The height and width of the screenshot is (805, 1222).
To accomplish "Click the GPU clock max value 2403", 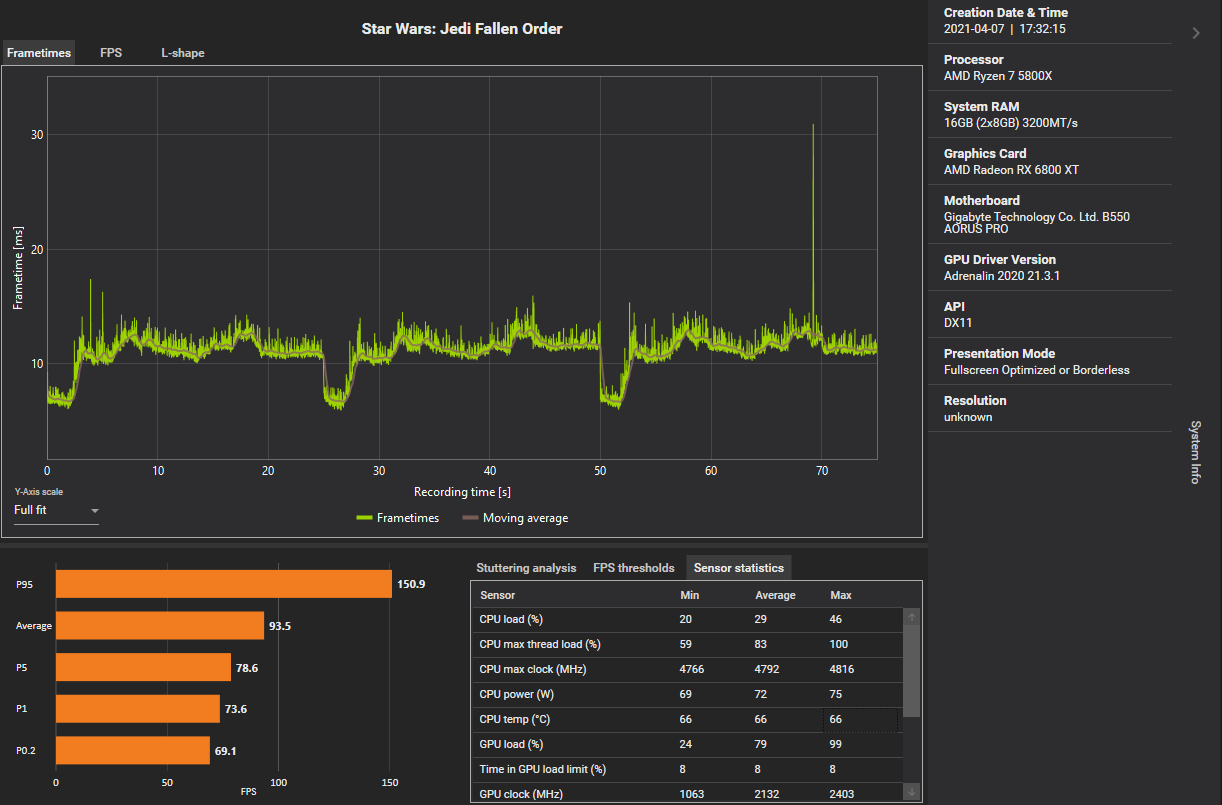I will point(842,795).
